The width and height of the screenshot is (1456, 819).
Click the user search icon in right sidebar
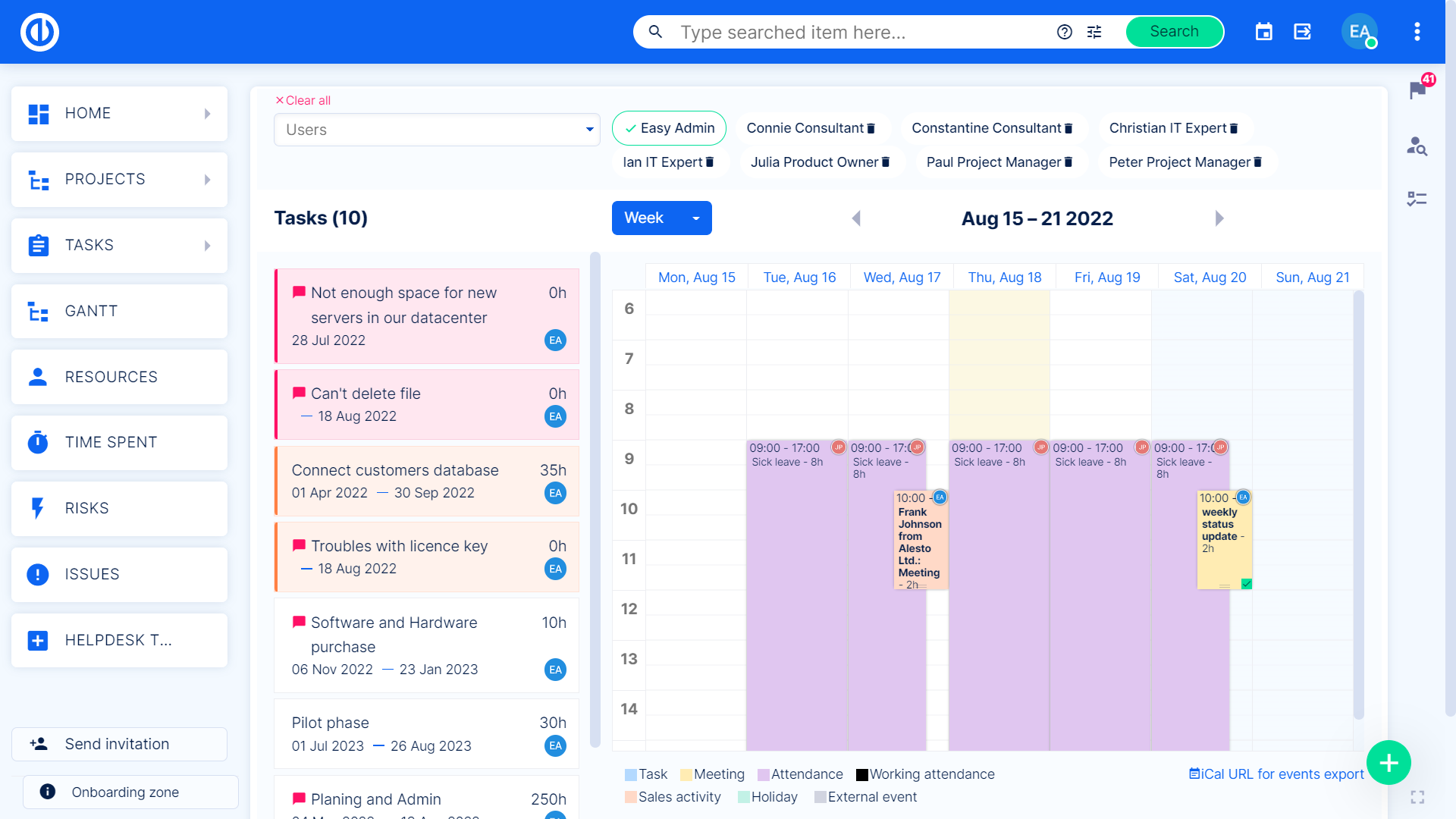coord(1417,146)
